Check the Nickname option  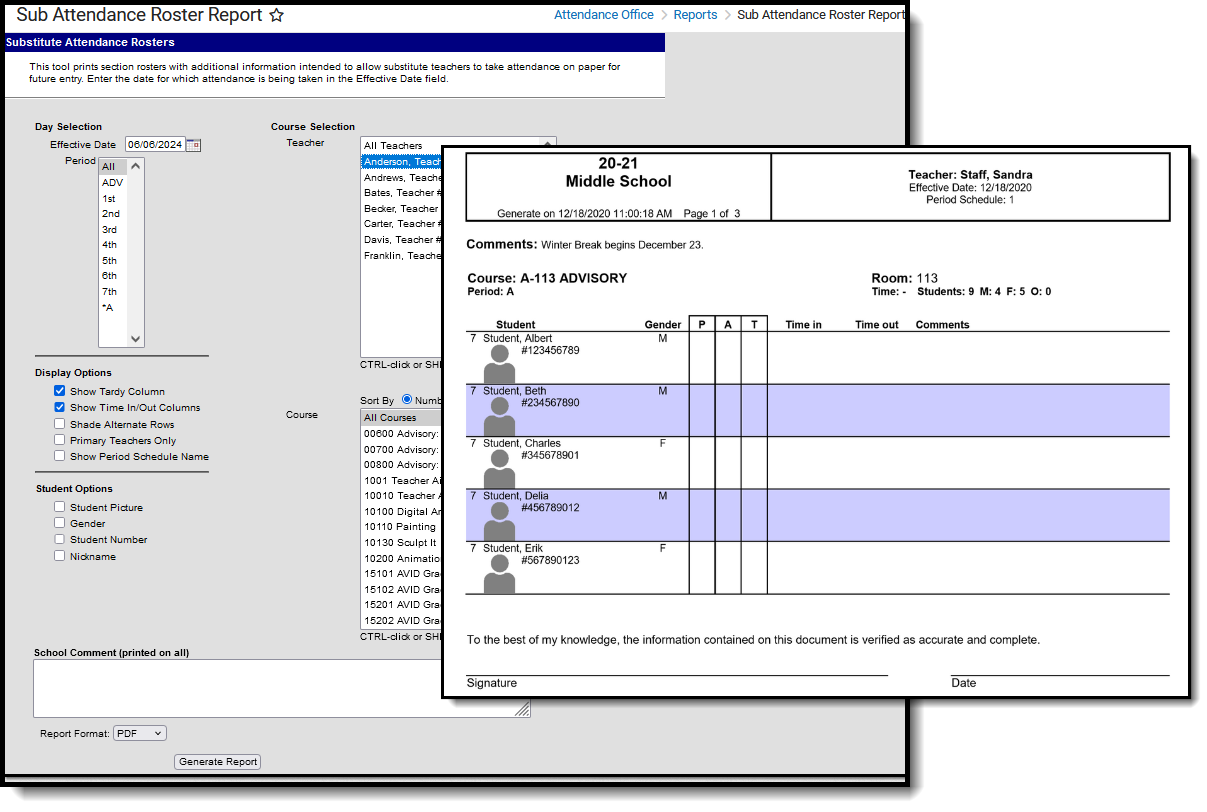[x=60, y=556]
